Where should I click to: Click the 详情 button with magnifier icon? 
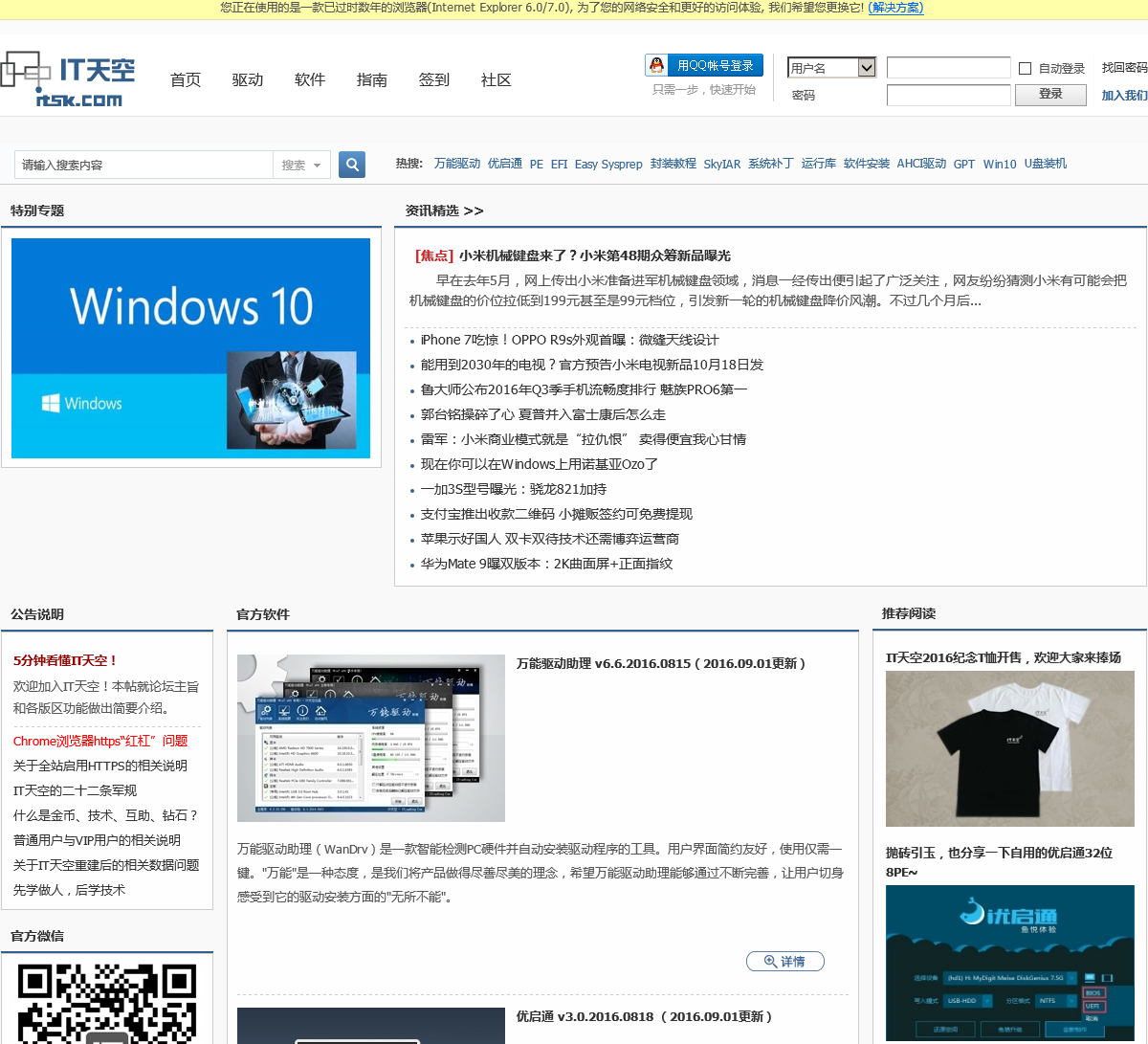[x=785, y=962]
